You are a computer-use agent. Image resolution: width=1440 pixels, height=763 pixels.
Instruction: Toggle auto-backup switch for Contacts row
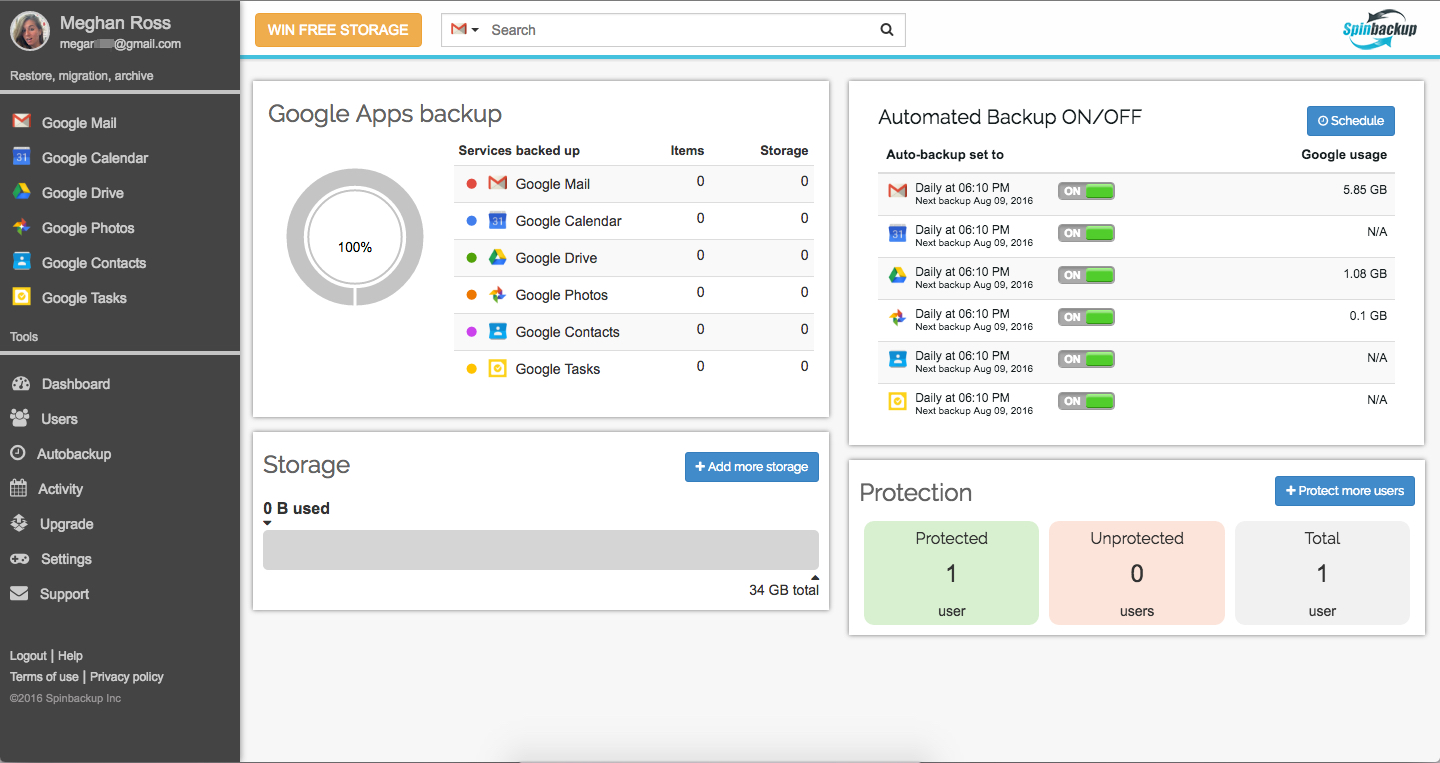point(1086,359)
